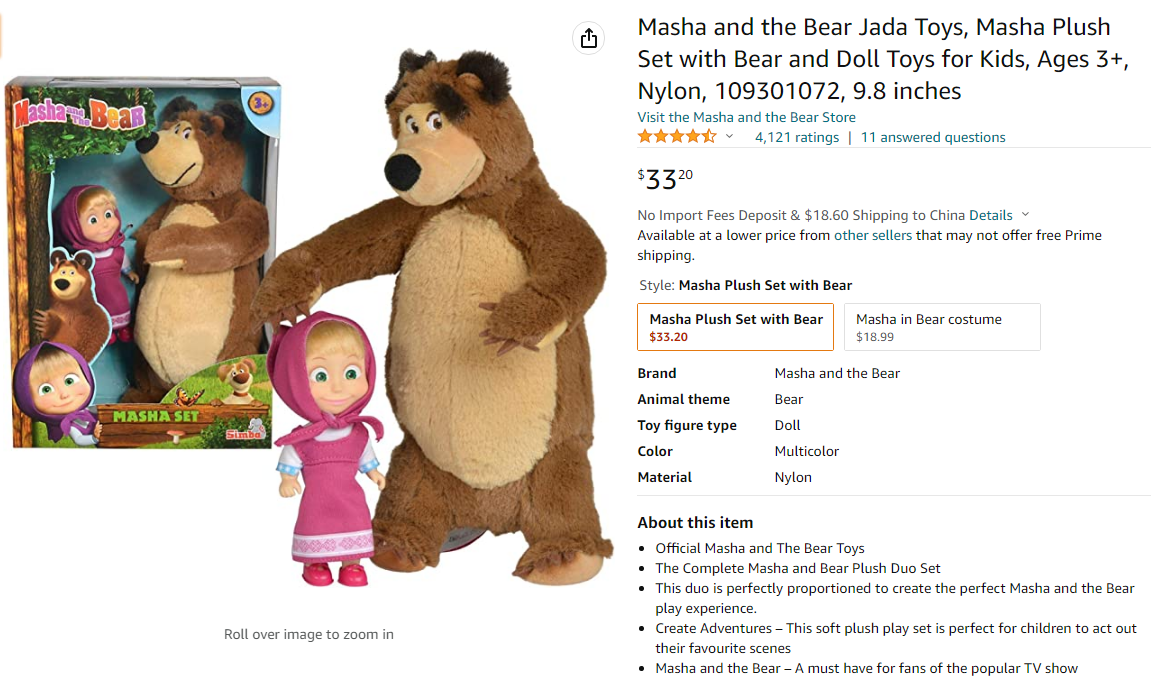The width and height of the screenshot is (1162, 697).
Task: Open the 4,121 ratings link
Action: click(x=797, y=138)
